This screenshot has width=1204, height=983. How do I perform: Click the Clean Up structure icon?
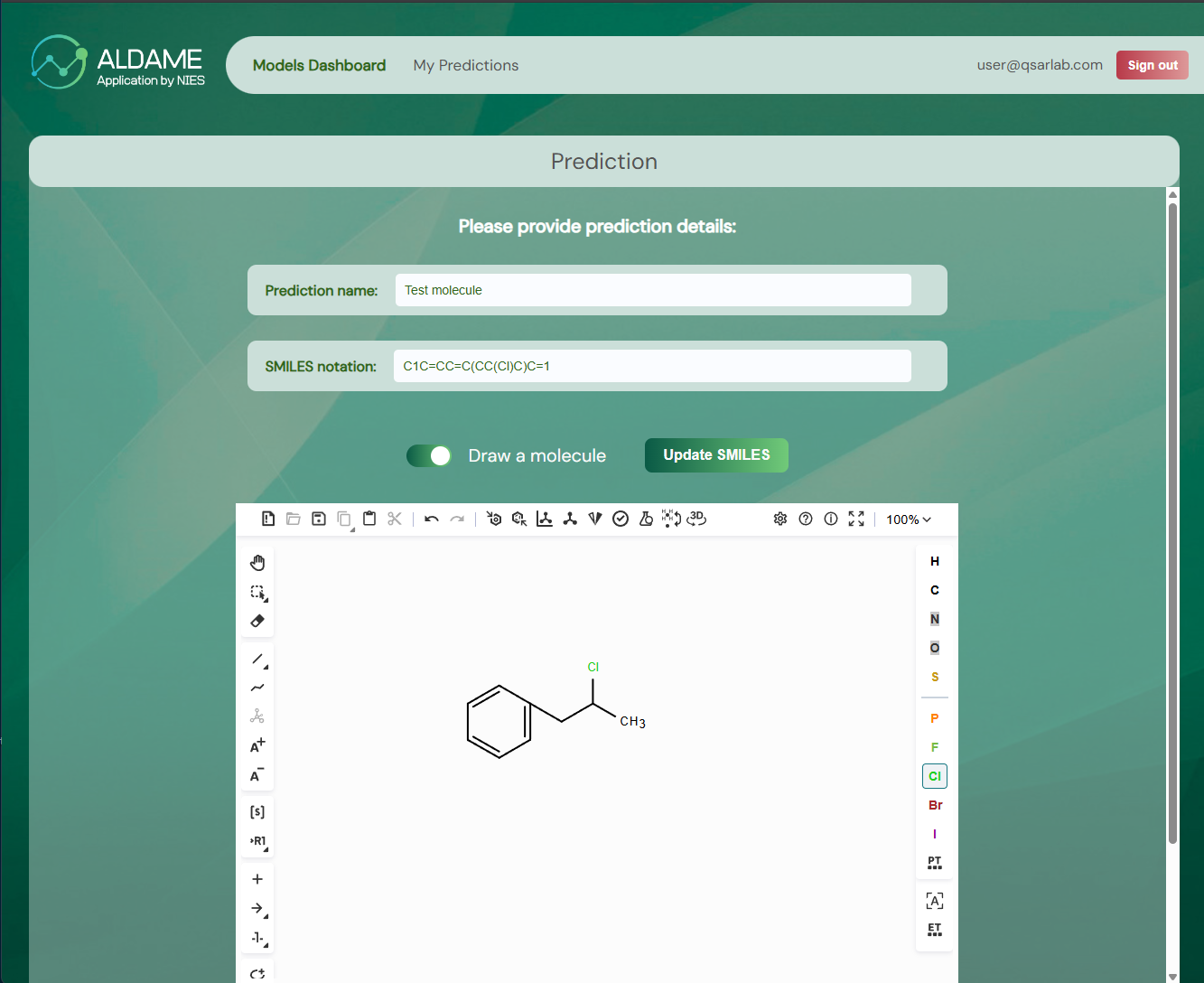click(x=570, y=519)
